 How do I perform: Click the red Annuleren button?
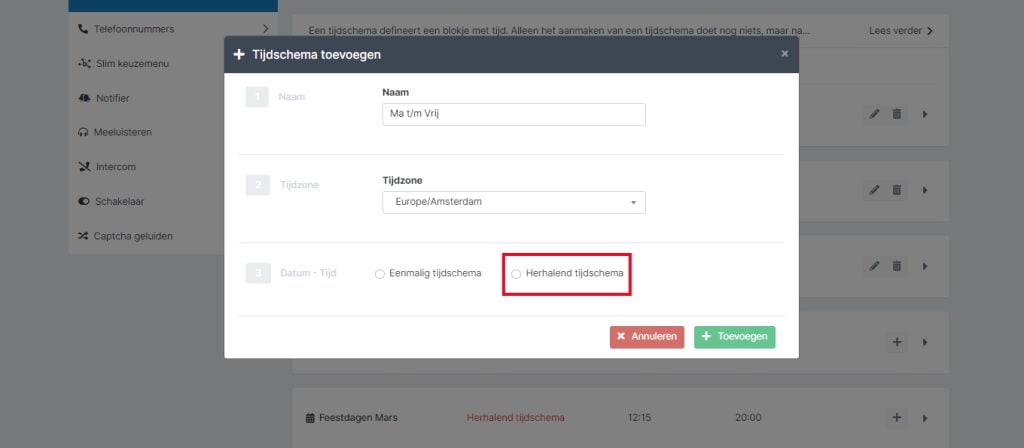click(647, 337)
